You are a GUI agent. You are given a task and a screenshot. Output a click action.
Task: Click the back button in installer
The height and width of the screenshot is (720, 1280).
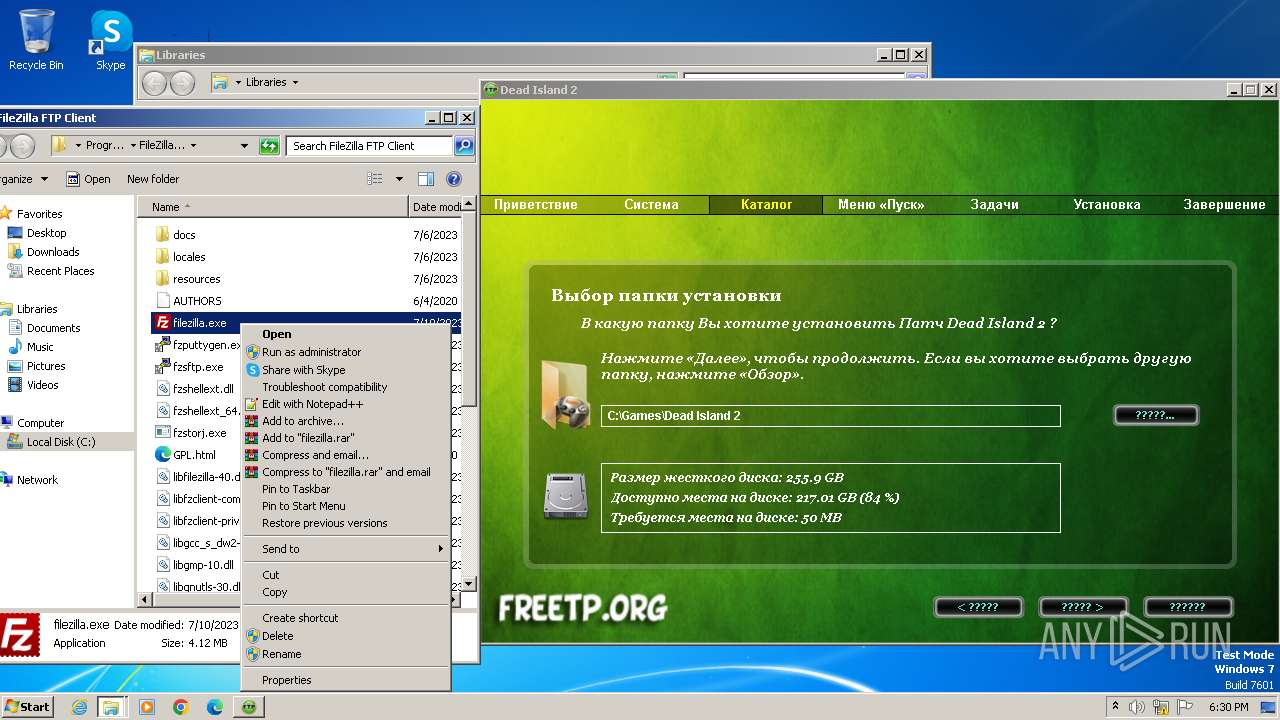978,607
